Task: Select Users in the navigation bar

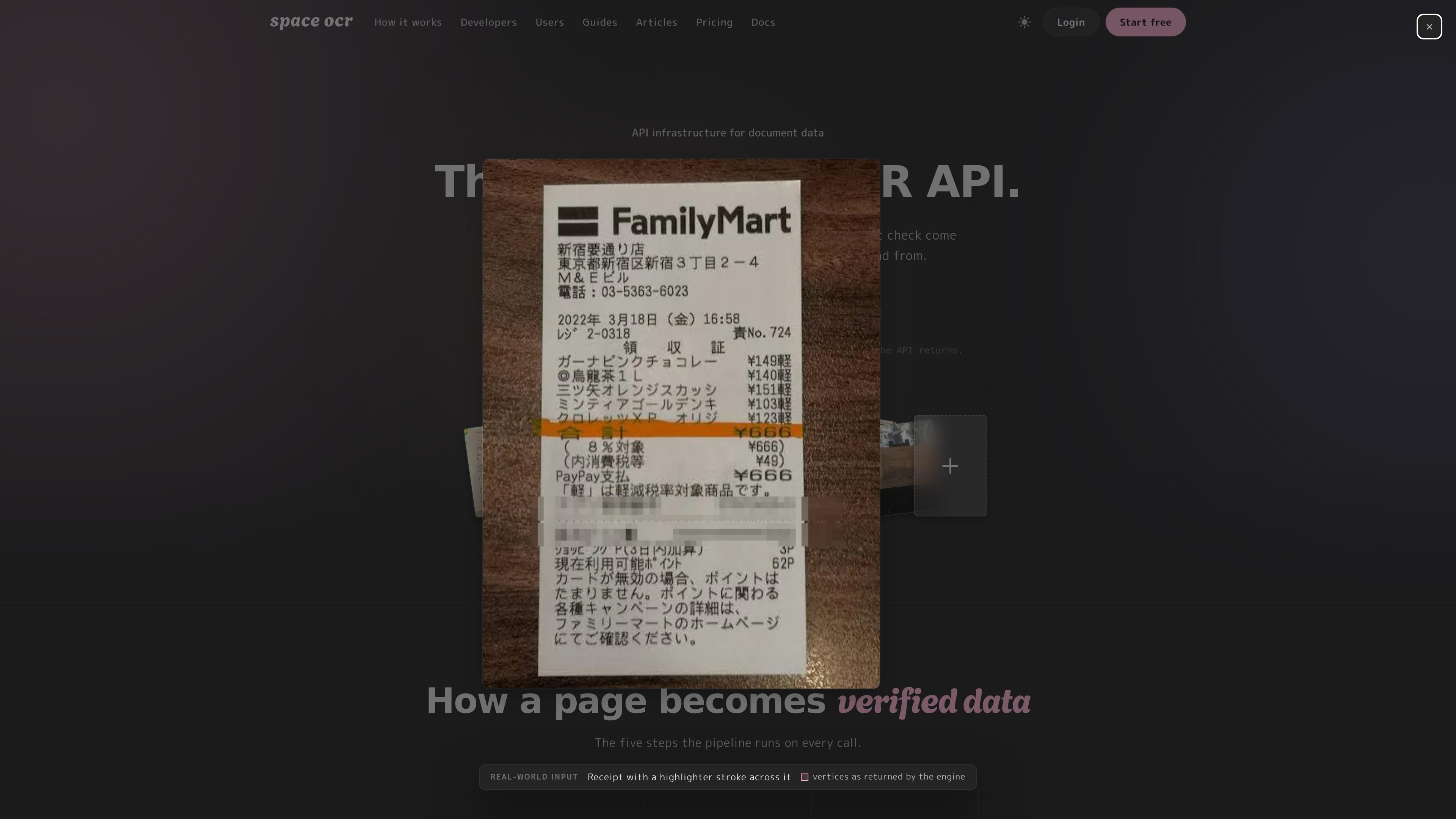Action: pos(549,22)
